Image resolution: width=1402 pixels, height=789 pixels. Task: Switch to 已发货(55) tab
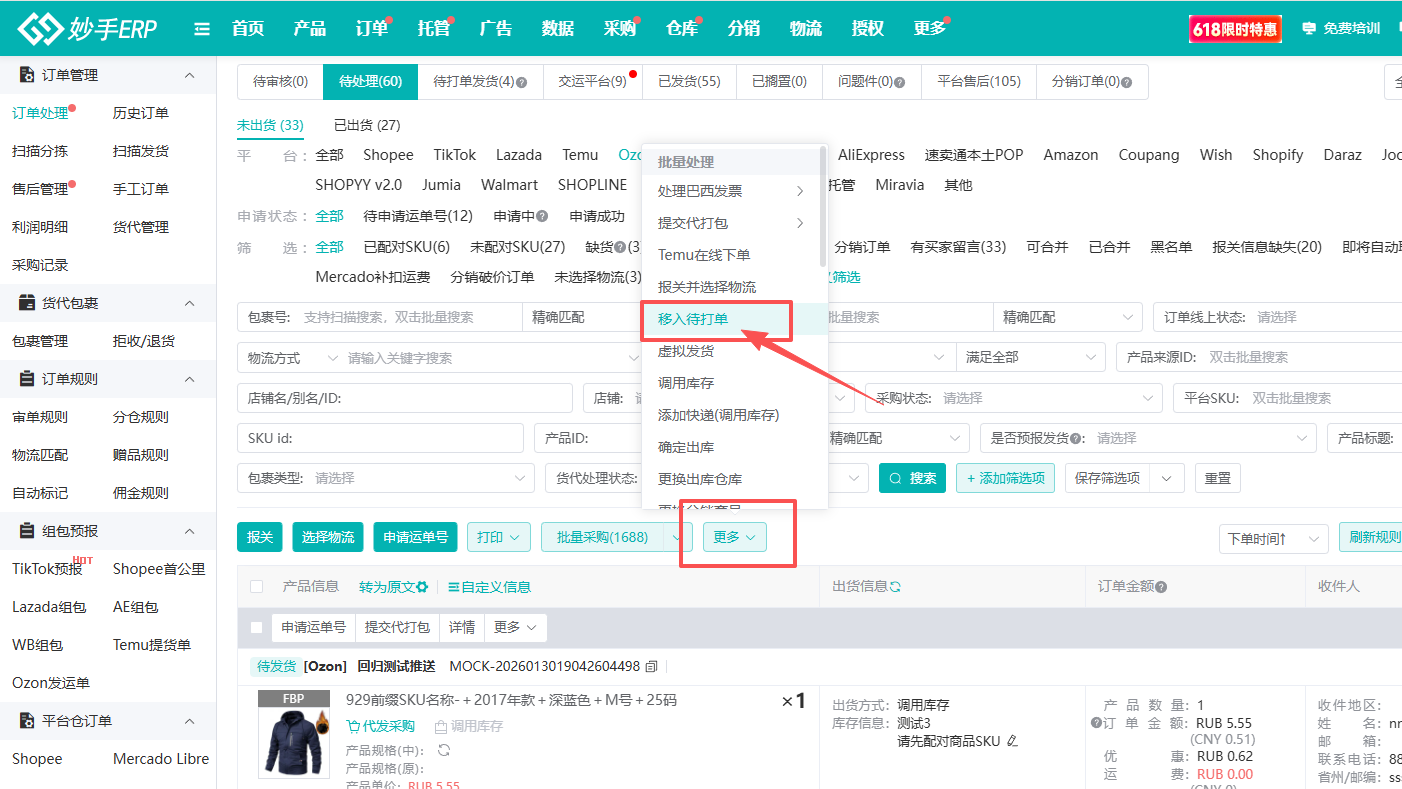(689, 82)
